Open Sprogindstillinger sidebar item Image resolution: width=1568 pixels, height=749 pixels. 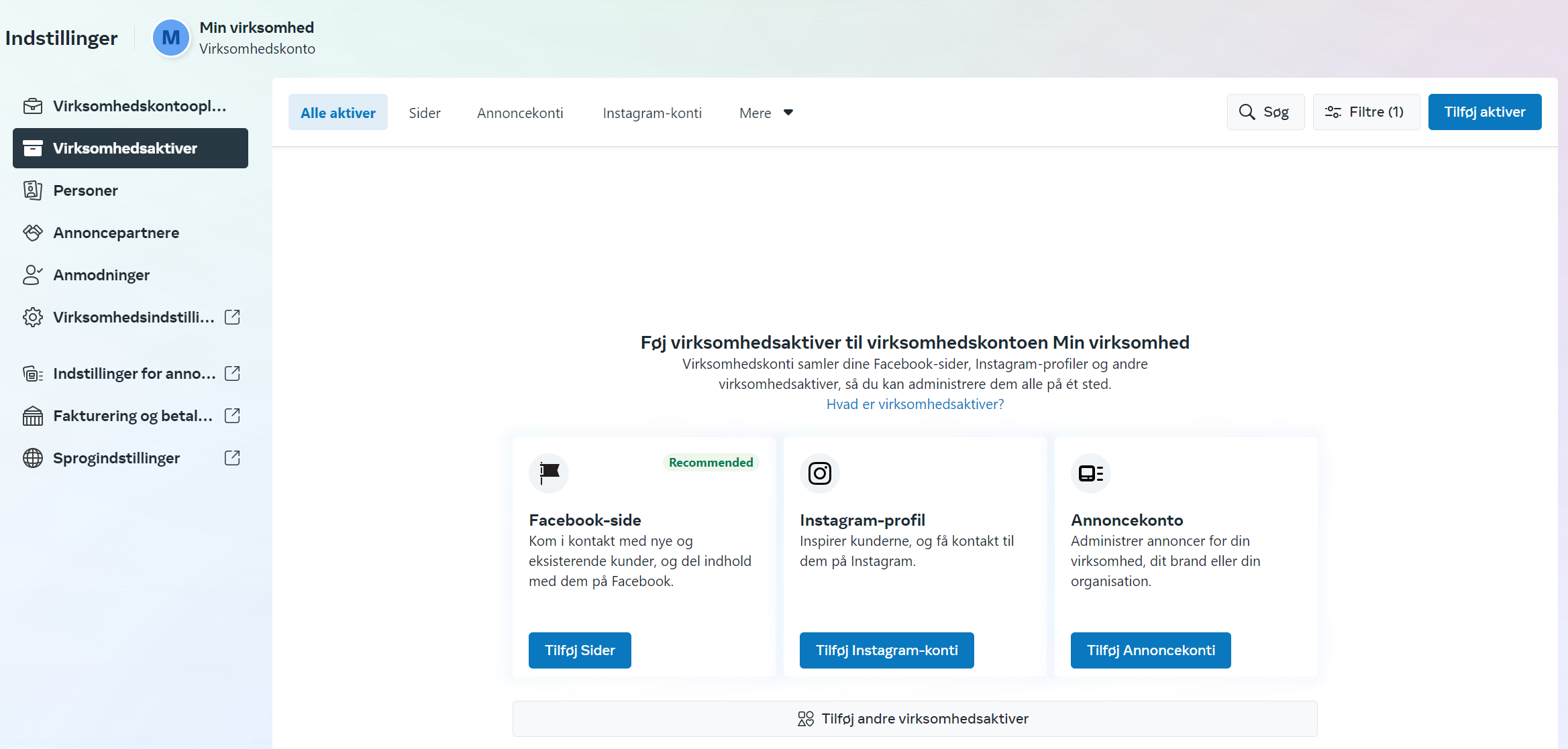coord(130,458)
